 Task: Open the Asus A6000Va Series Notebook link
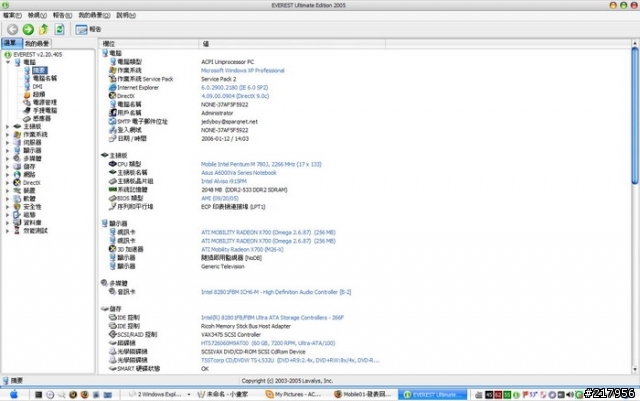pyautogui.click(x=239, y=173)
